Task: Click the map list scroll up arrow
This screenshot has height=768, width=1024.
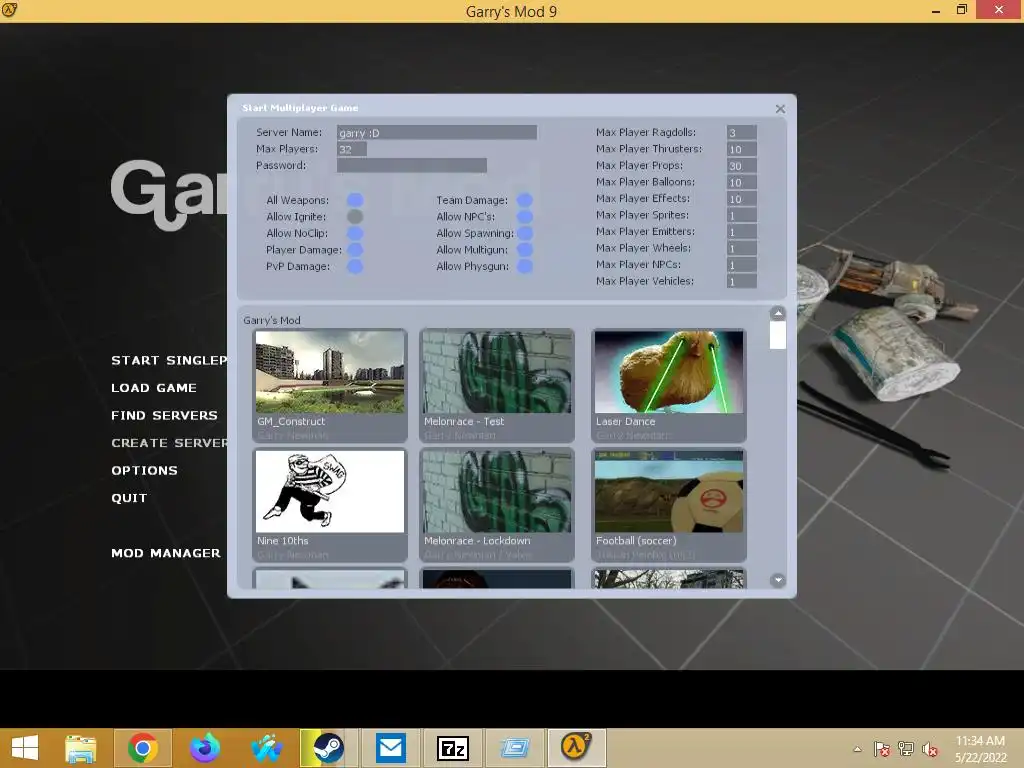Action: (778, 313)
